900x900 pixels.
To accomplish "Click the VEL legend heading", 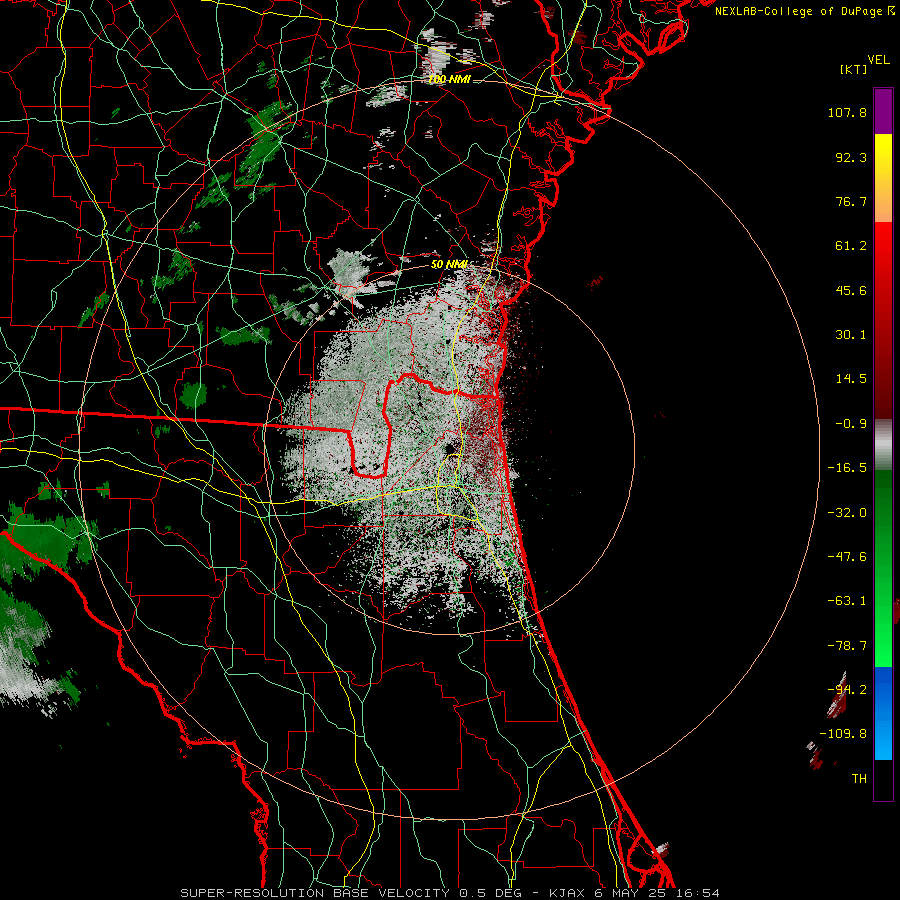I will (x=878, y=59).
